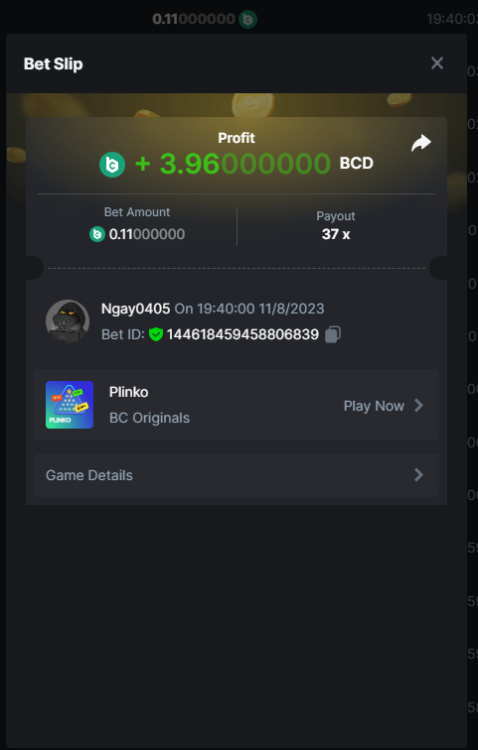Open the Plinko game thumbnail
Image resolution: width=478 pixels, height=750 pixels.
[x=69, y=405]
